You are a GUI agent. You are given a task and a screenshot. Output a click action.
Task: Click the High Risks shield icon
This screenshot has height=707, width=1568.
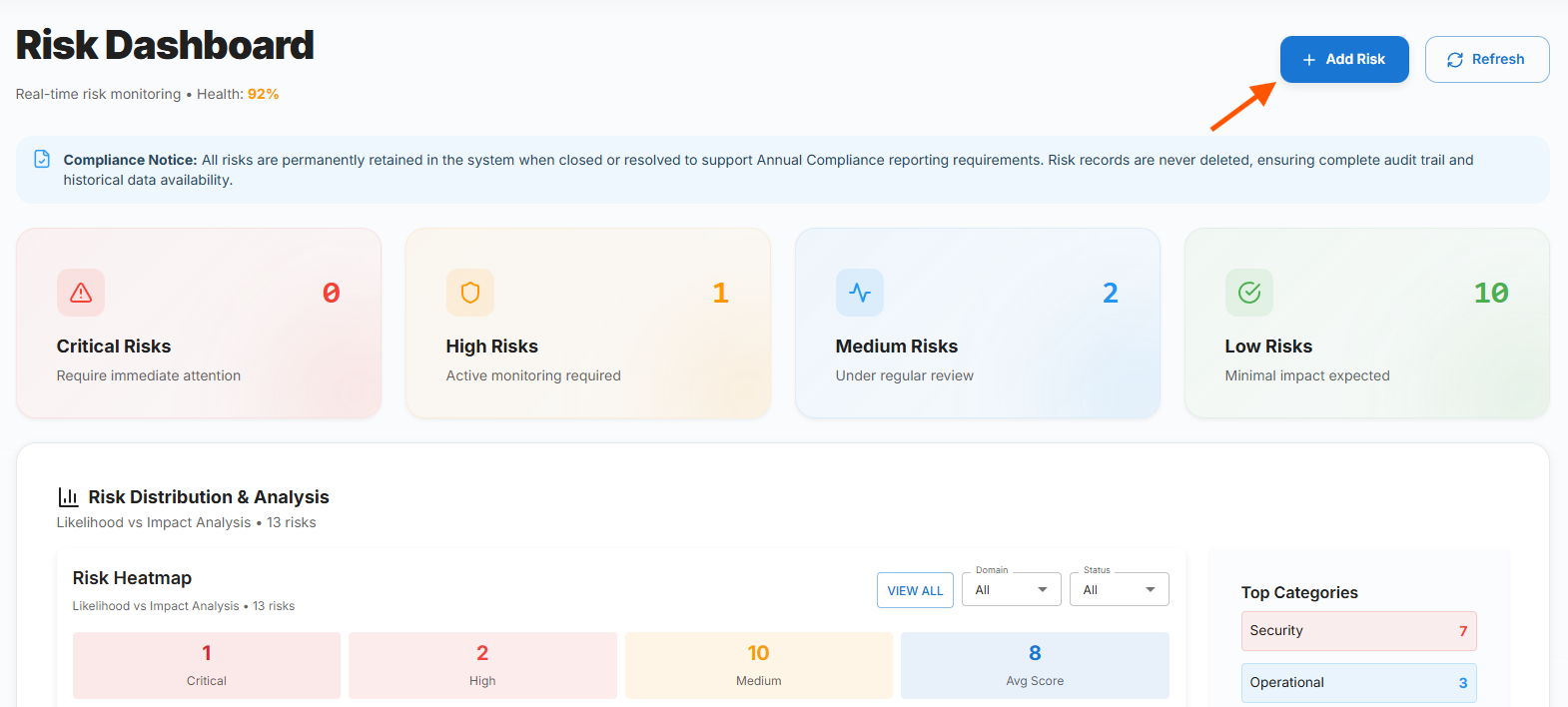click(x=470, y=293)
